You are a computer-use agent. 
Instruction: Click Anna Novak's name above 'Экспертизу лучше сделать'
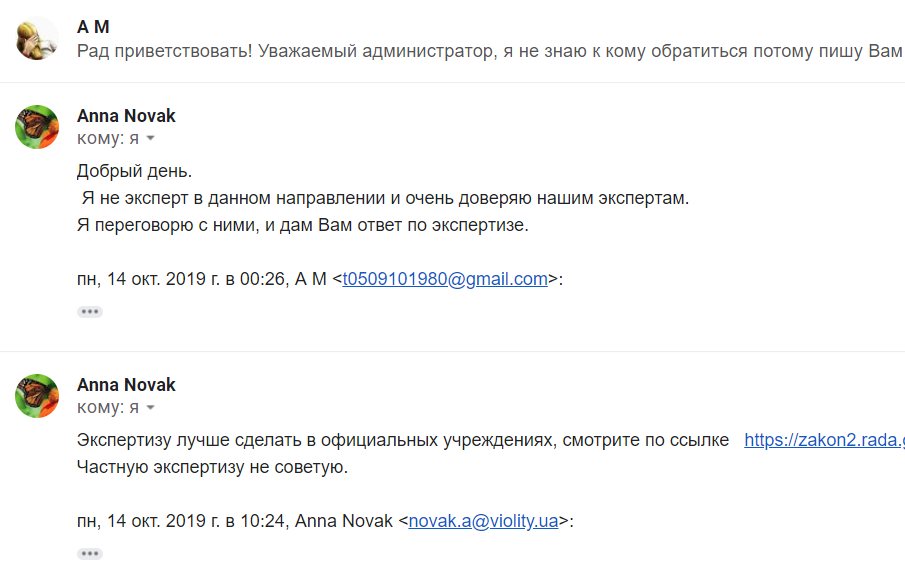pyautogui.click(x=126, y=385)
